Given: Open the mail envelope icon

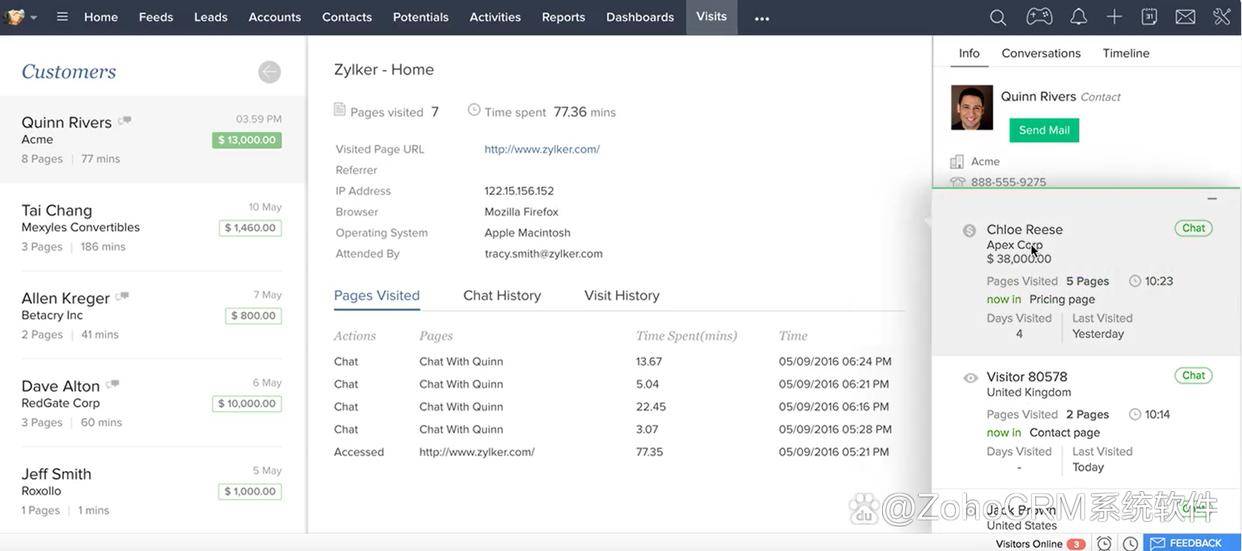Looking at the screenshot, I should 1186,17.
